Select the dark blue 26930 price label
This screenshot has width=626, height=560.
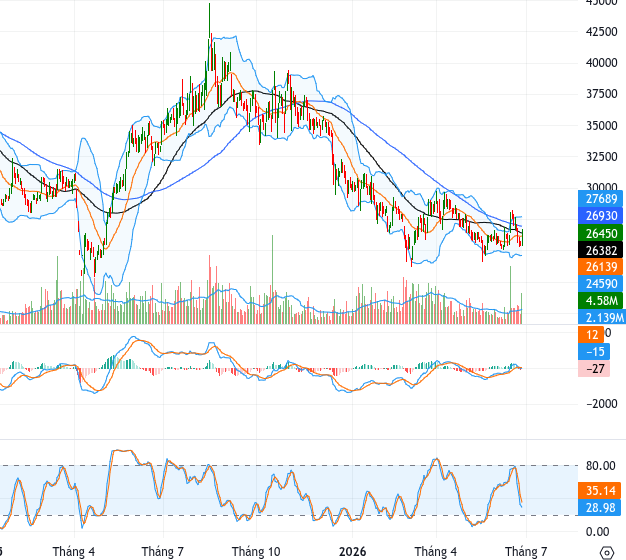(600, 216)
